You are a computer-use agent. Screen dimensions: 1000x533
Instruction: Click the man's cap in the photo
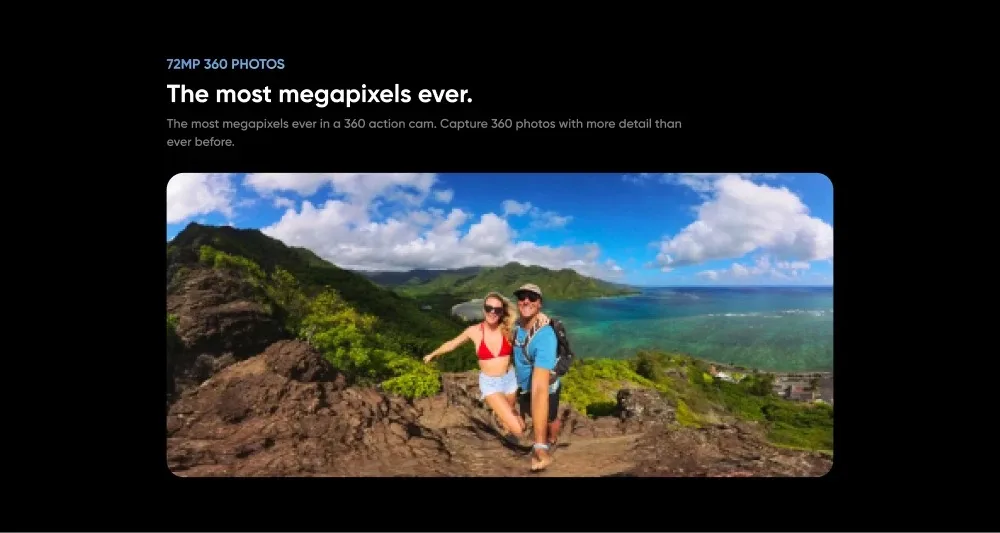[x=528, y=289]
